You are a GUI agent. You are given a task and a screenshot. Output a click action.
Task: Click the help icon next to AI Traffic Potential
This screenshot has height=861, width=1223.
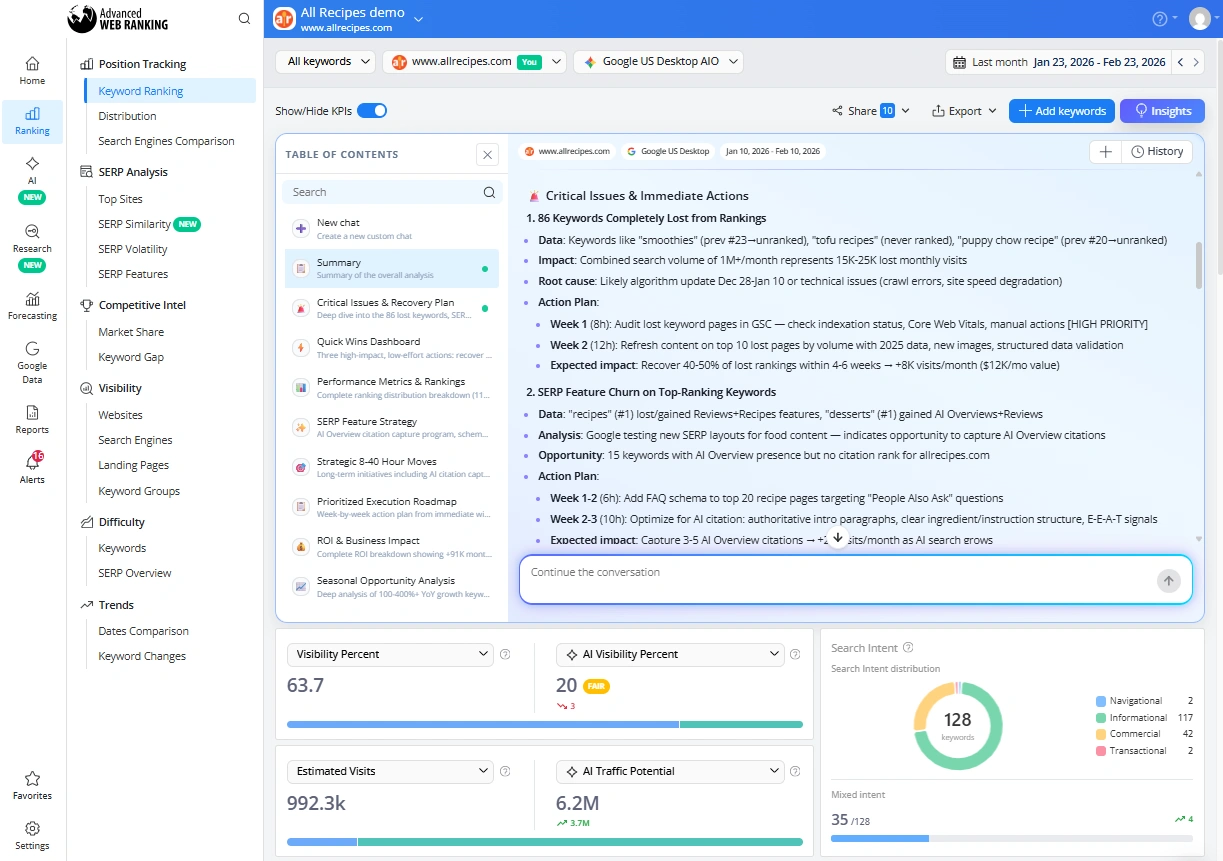click(795, 772)
